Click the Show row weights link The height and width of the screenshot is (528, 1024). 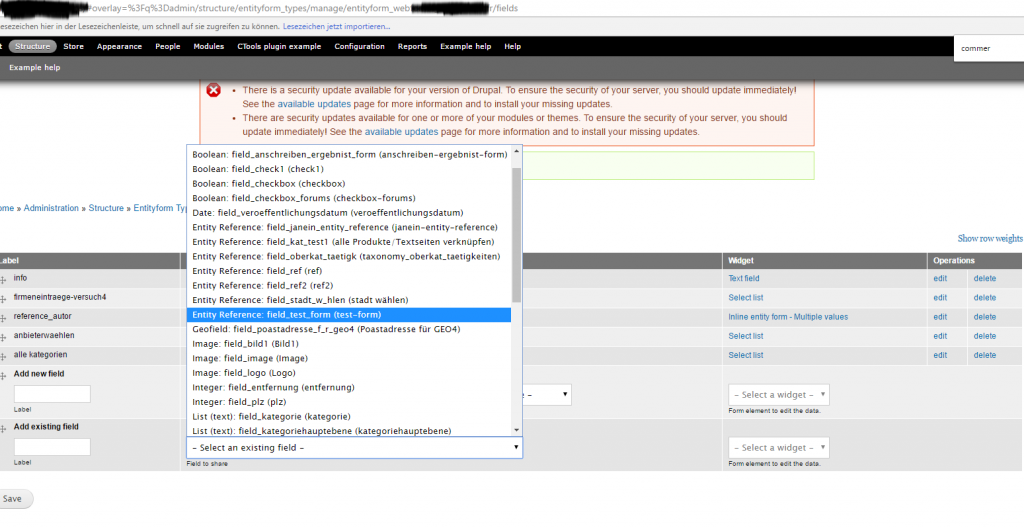coord(990,239)
